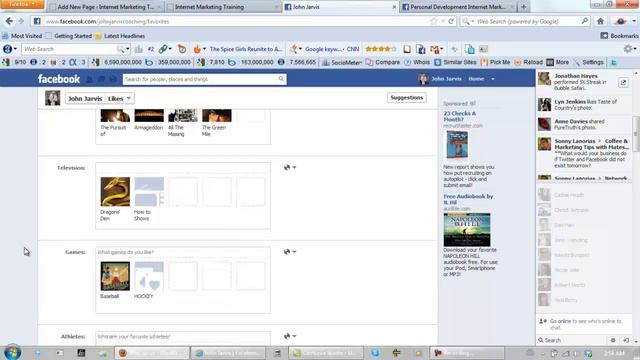Click the toolbar settings gear at far right
The image size is (640, 360).
pyautogui.click(x=628, y=49)
